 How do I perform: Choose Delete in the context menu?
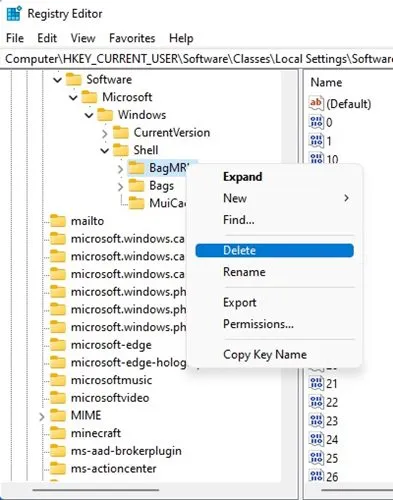274,250
